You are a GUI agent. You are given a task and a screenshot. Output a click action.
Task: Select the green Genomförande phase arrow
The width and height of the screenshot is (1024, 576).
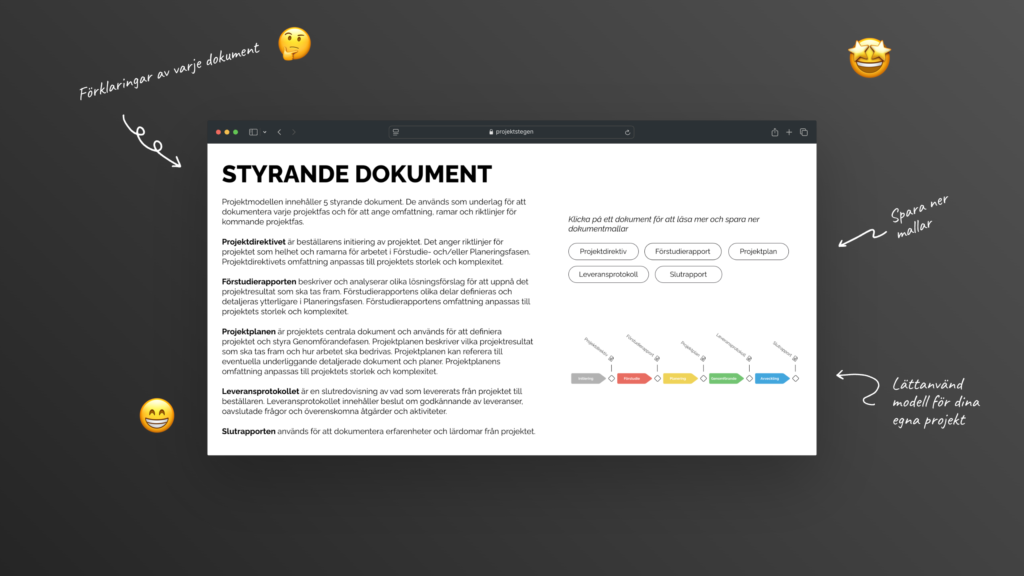coord(725,378)
